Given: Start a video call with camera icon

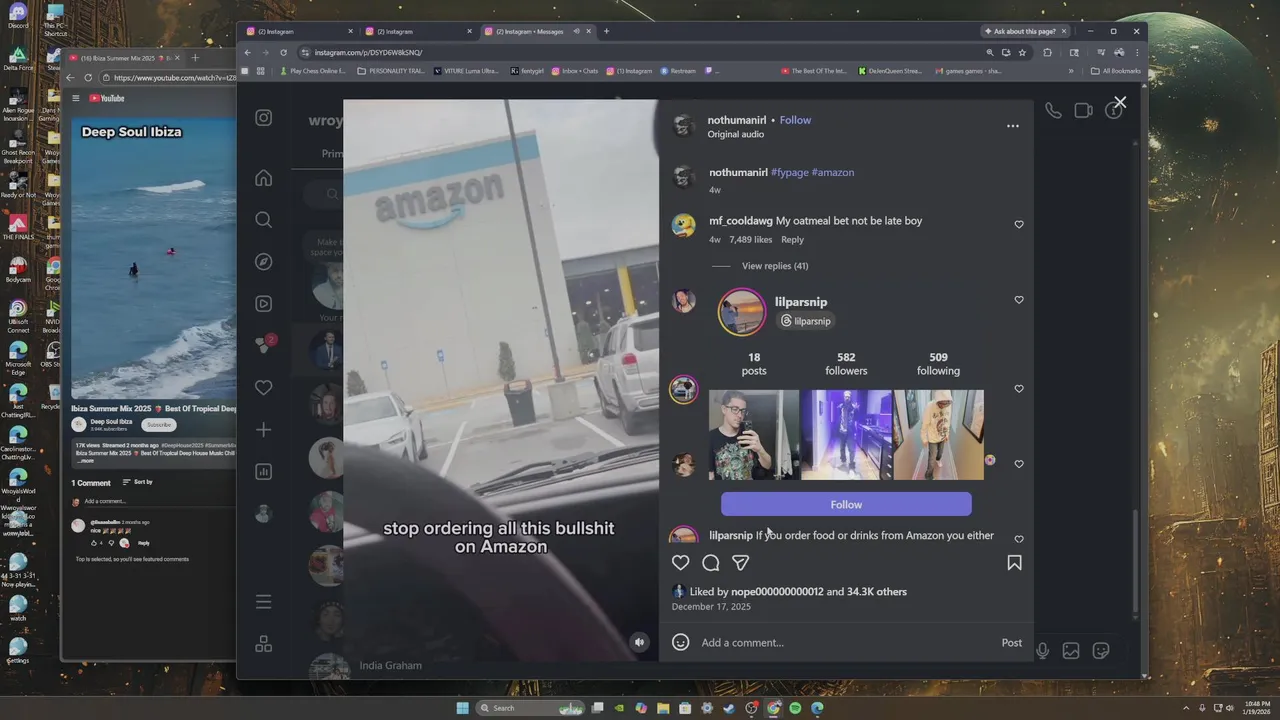Looking at the screenshot, I should tap(1083, 110).
